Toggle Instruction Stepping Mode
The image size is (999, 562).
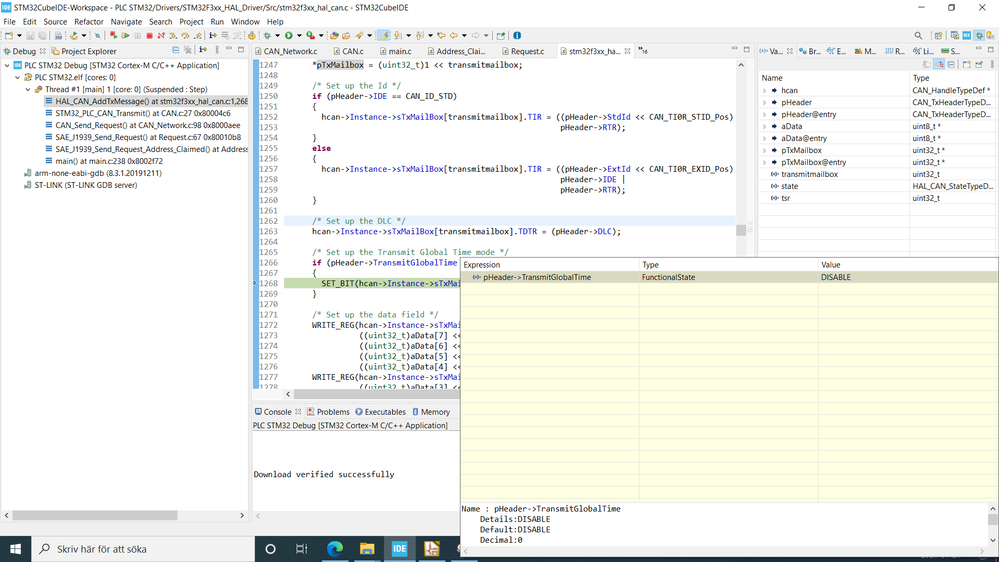212,36
